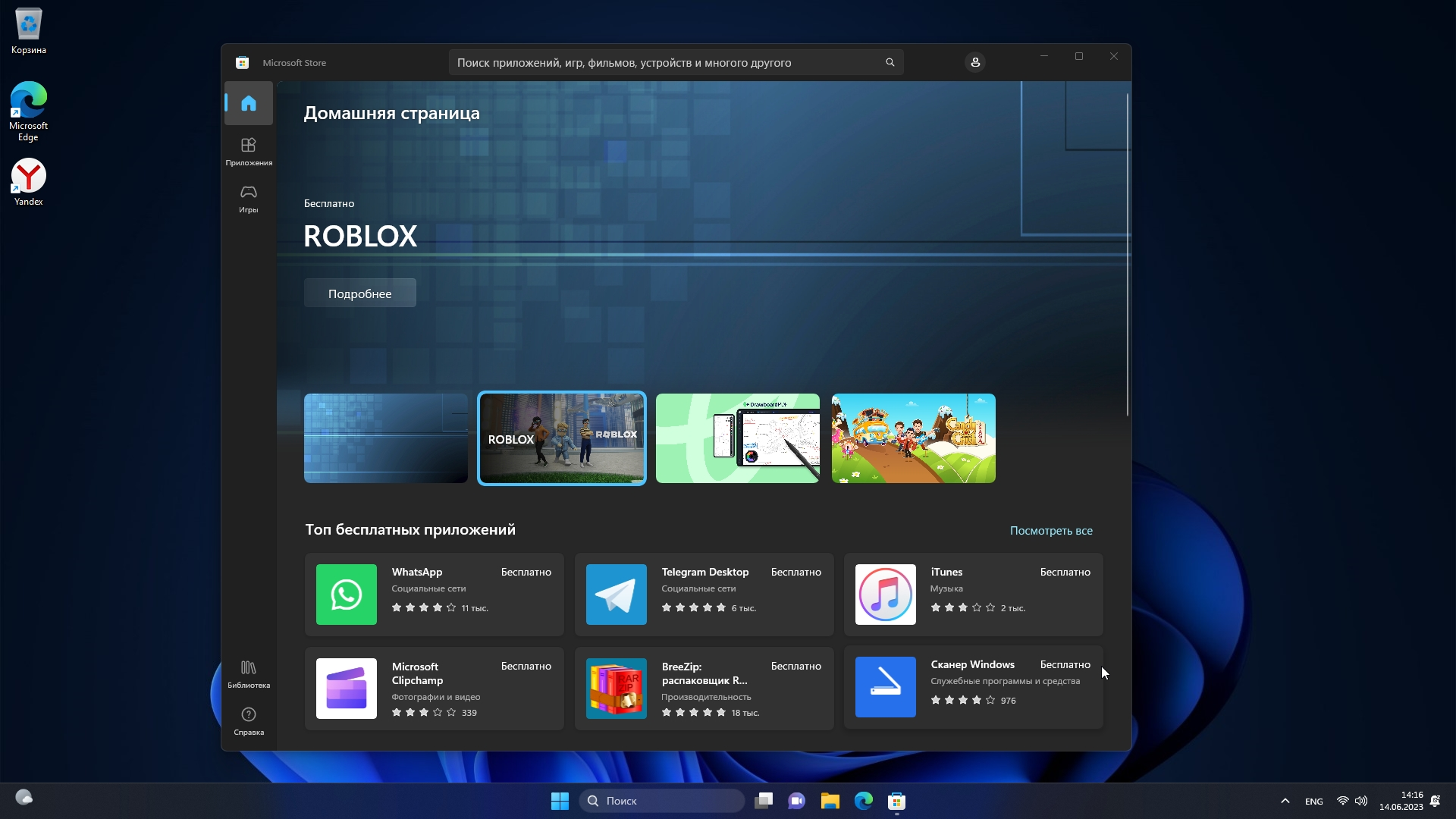Select the Сканер Windows app tile
The image size is (1456, 819).
click(x=973, y=688)
